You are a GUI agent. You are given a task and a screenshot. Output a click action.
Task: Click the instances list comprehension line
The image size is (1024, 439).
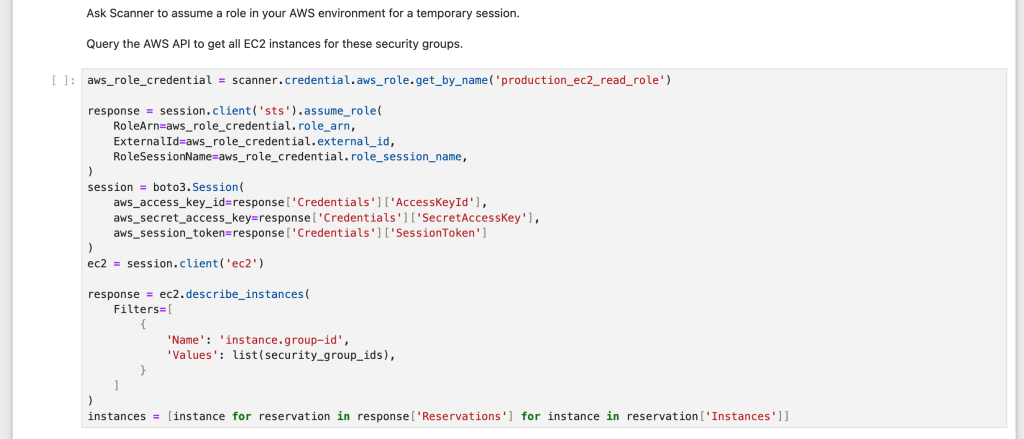click(x=439, y=416)
